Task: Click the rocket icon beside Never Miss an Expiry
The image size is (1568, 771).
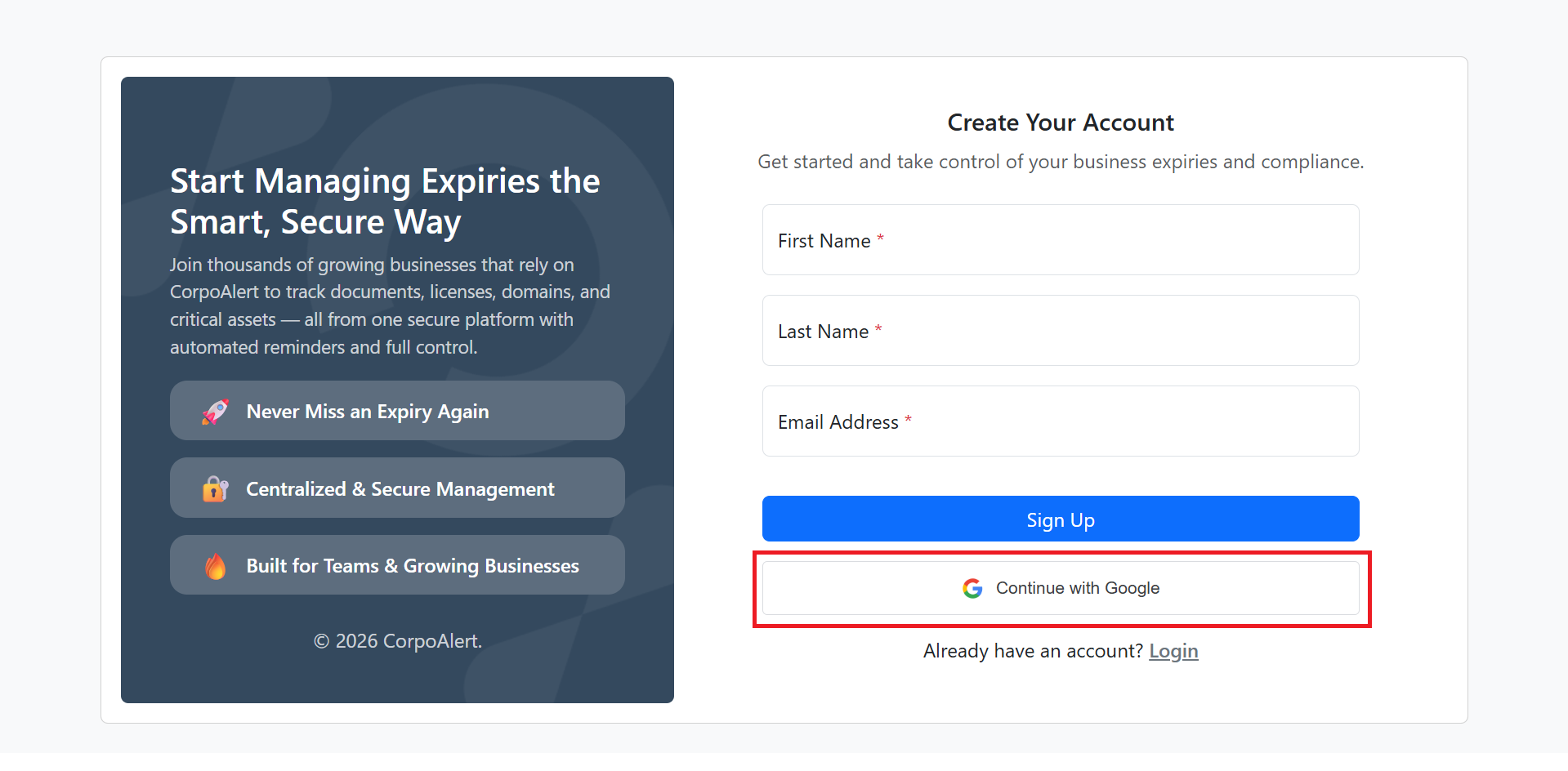Action: 214,411
